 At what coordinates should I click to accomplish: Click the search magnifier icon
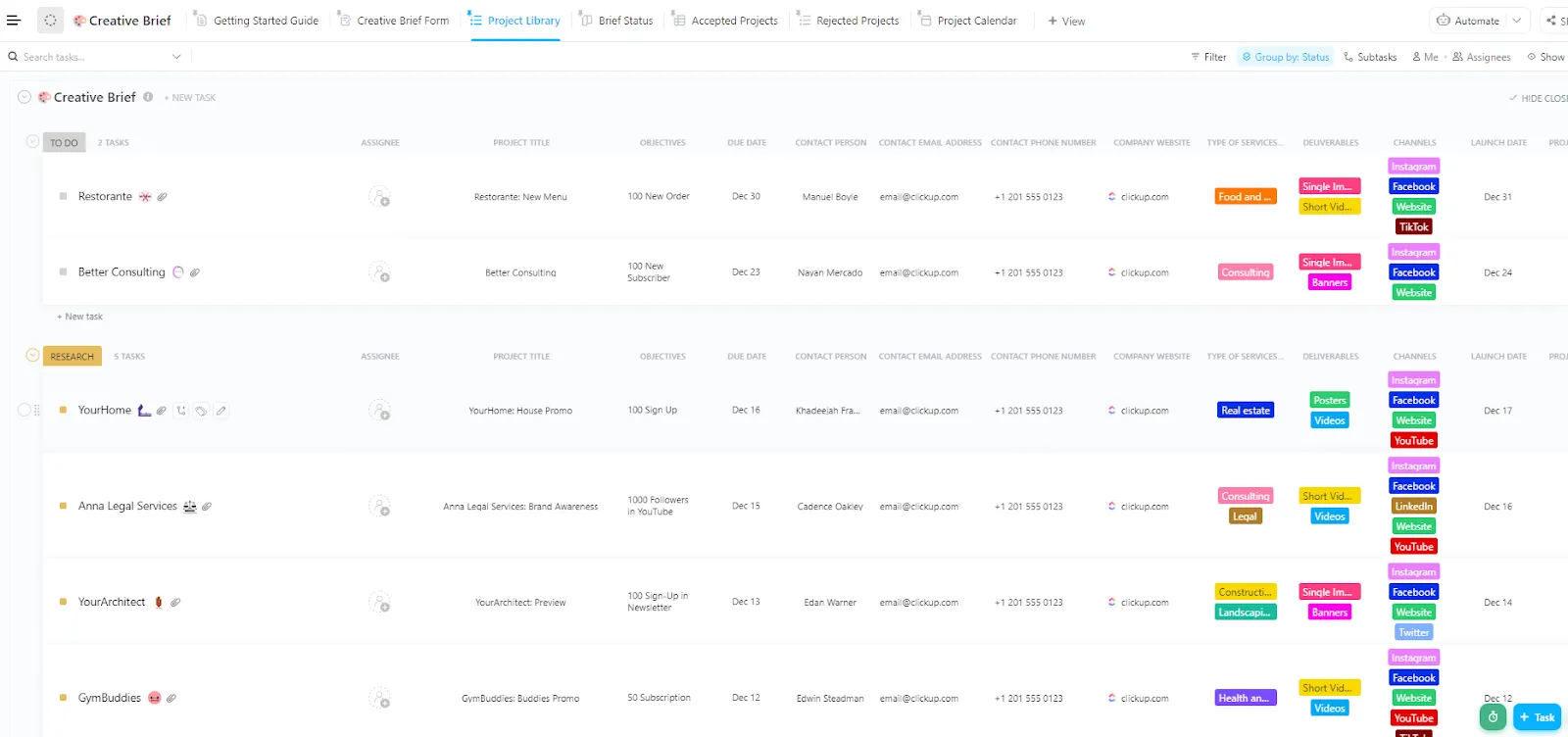pyautogui.click(x=14, y=57)
